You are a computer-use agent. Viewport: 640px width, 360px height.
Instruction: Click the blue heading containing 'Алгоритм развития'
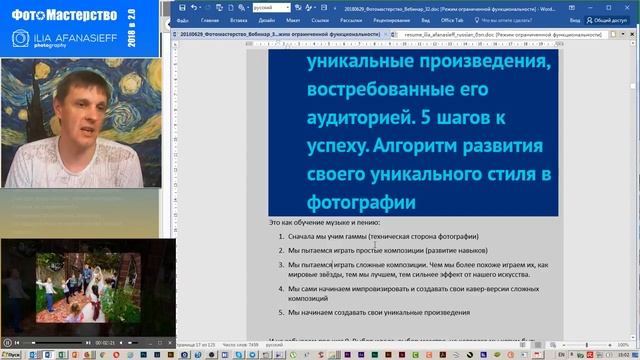coord(413,133)
